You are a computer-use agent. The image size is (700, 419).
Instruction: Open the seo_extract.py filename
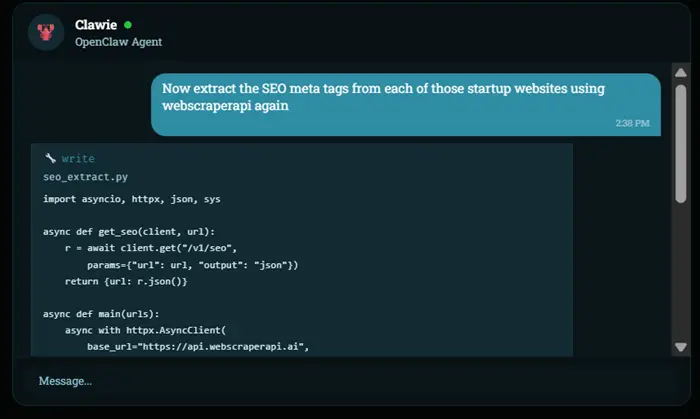coord(86,177)
